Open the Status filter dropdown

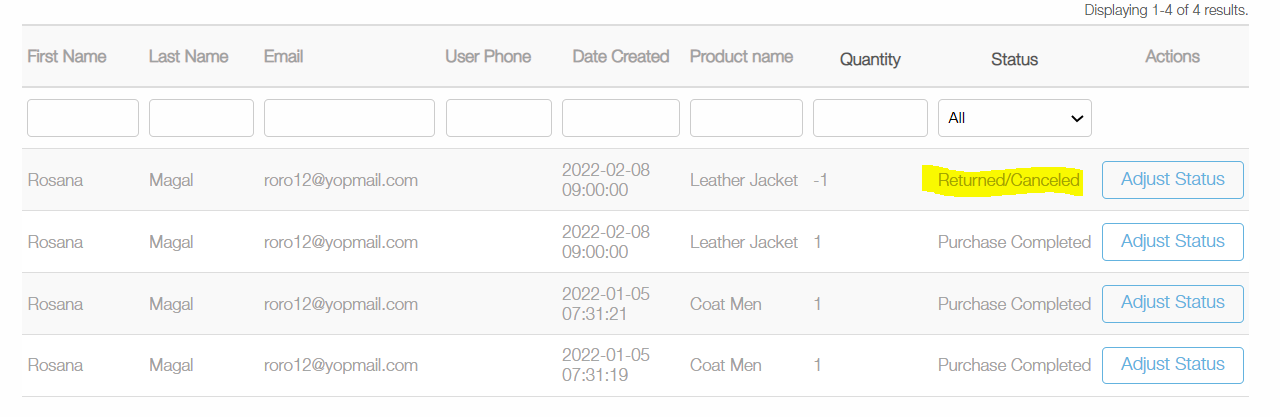pos(1014,118)
